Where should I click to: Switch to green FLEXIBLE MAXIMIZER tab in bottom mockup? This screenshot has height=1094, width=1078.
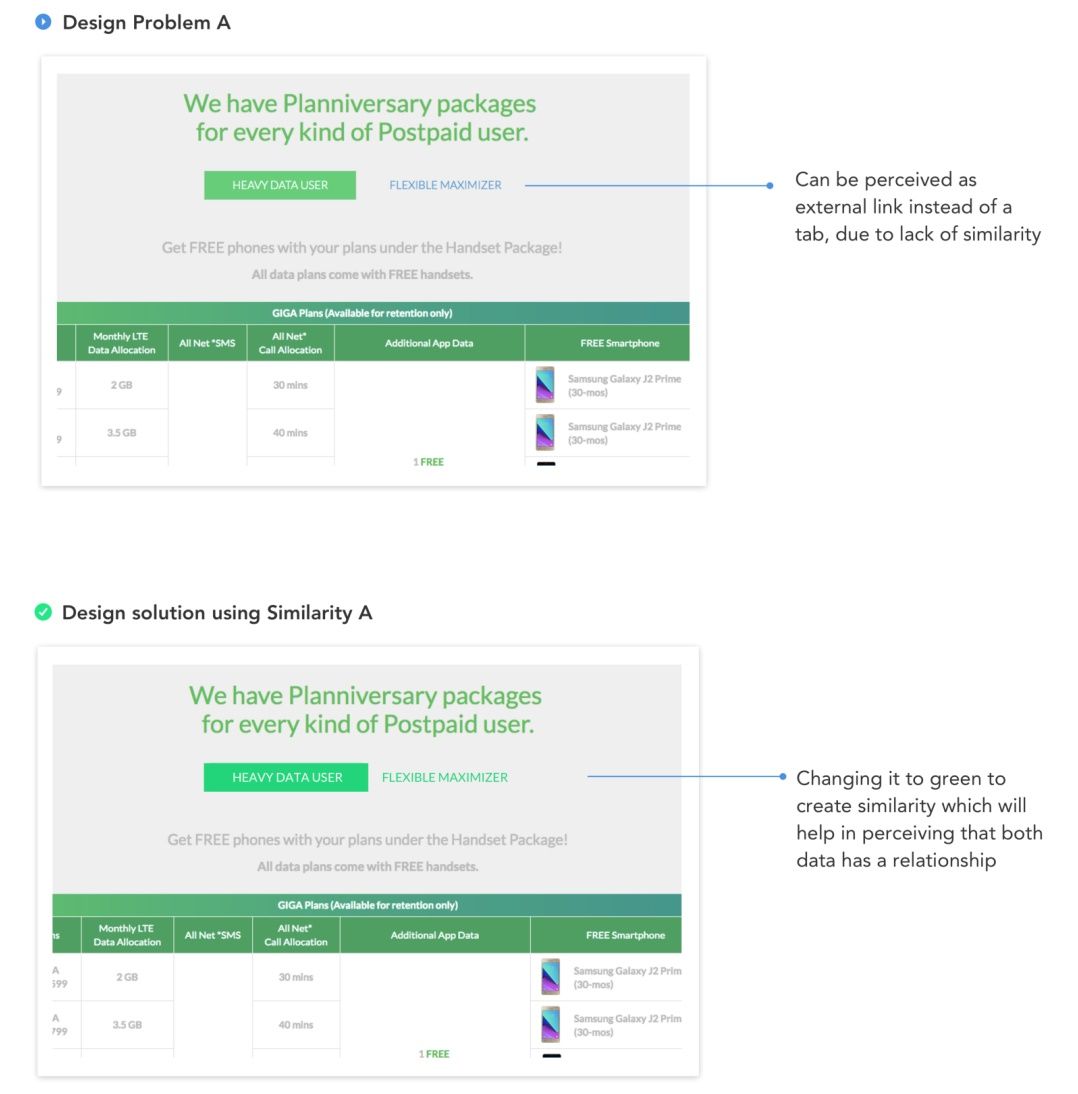tap(444, 777)
